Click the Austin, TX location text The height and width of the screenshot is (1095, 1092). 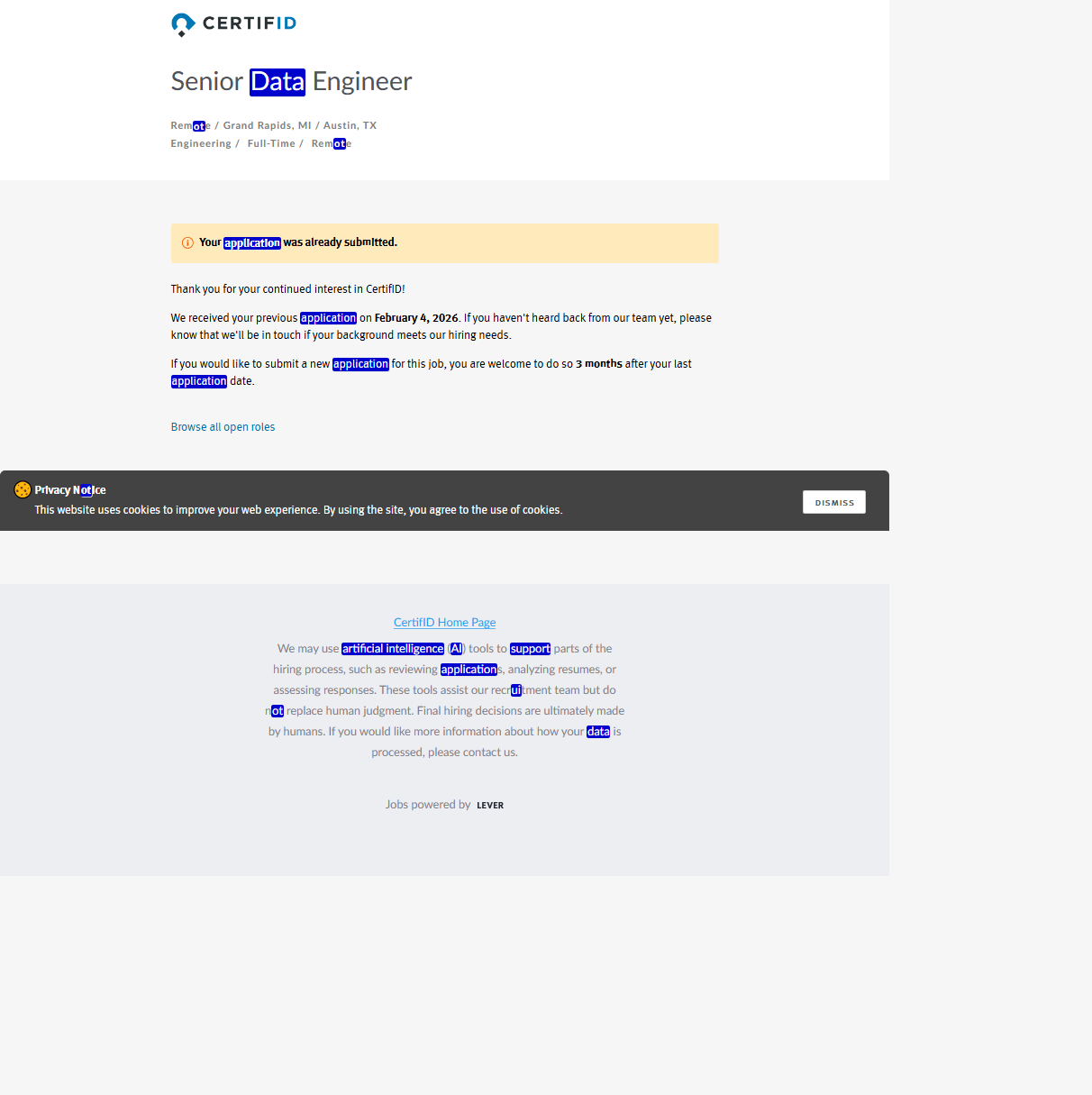click(x=350, y=126)
